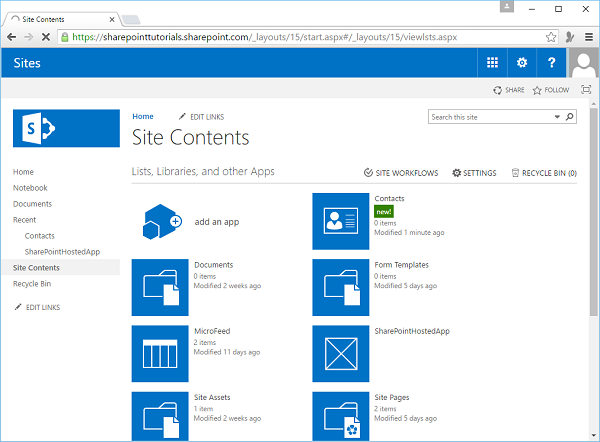Toggle focus on content mode
Image resolution: width=600 pixels, height=442 pixels.
[585, 90]
